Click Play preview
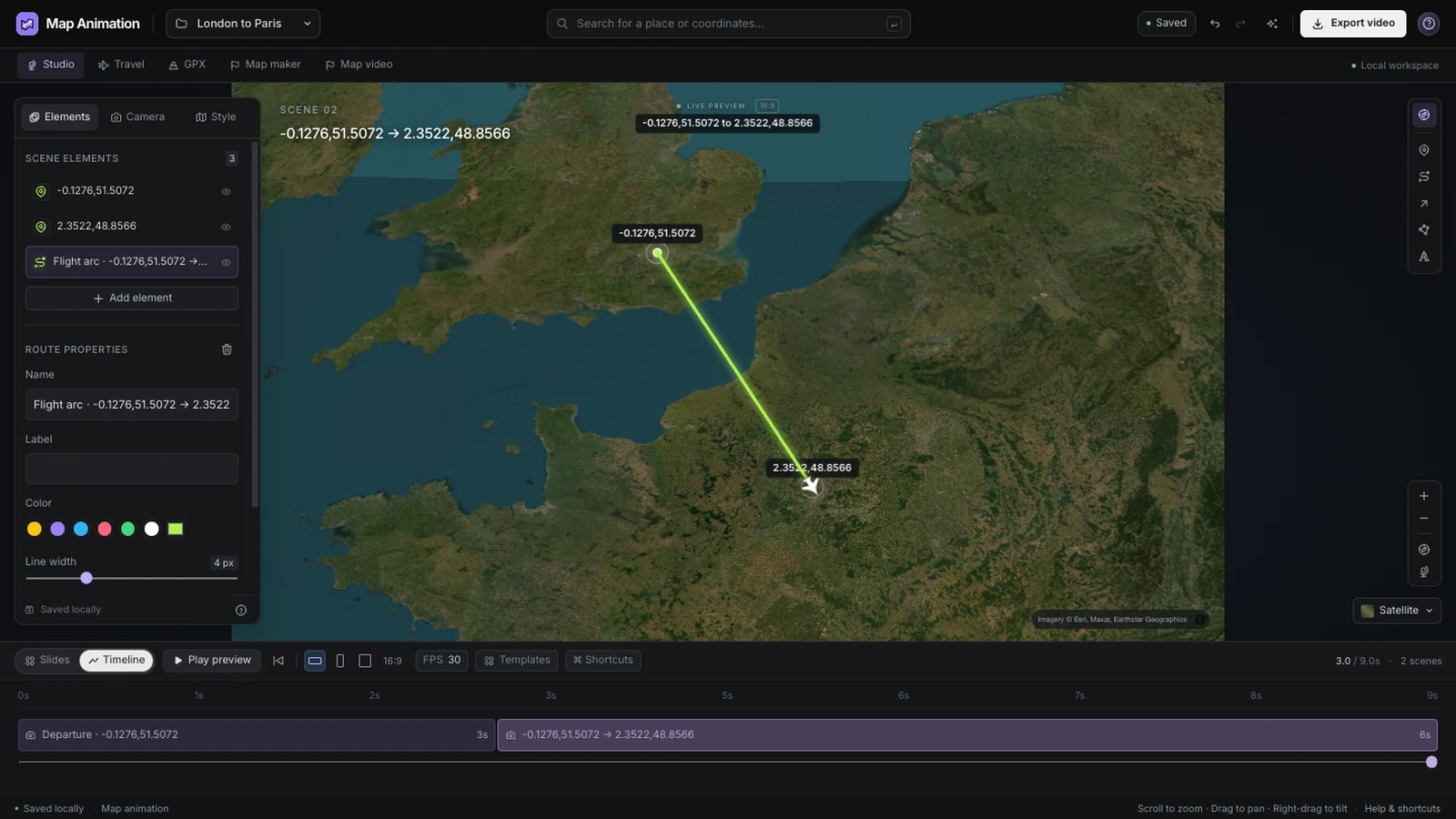Viewport: 1456px width, 819px height. pyautogui.click(x=212, y=661)
